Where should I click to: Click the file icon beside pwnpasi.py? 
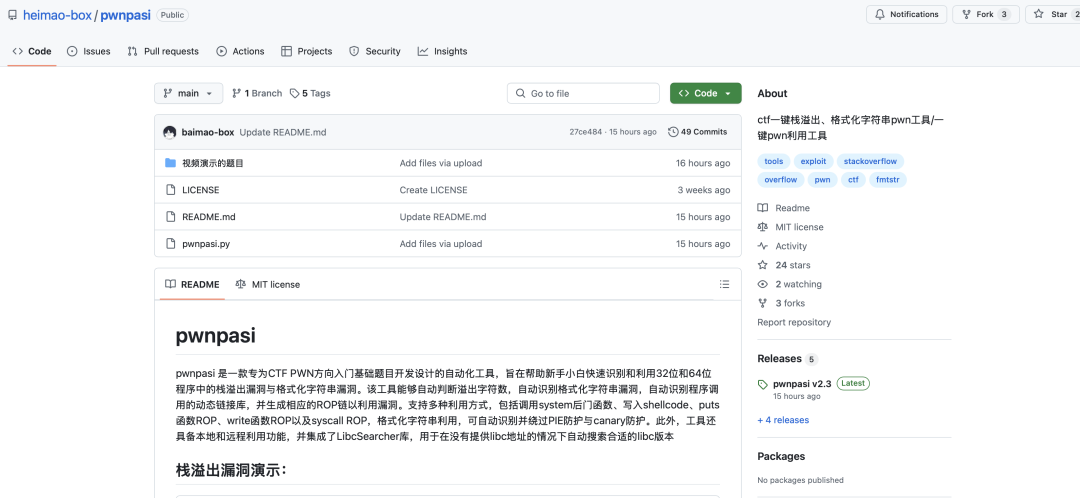point(171,244)
